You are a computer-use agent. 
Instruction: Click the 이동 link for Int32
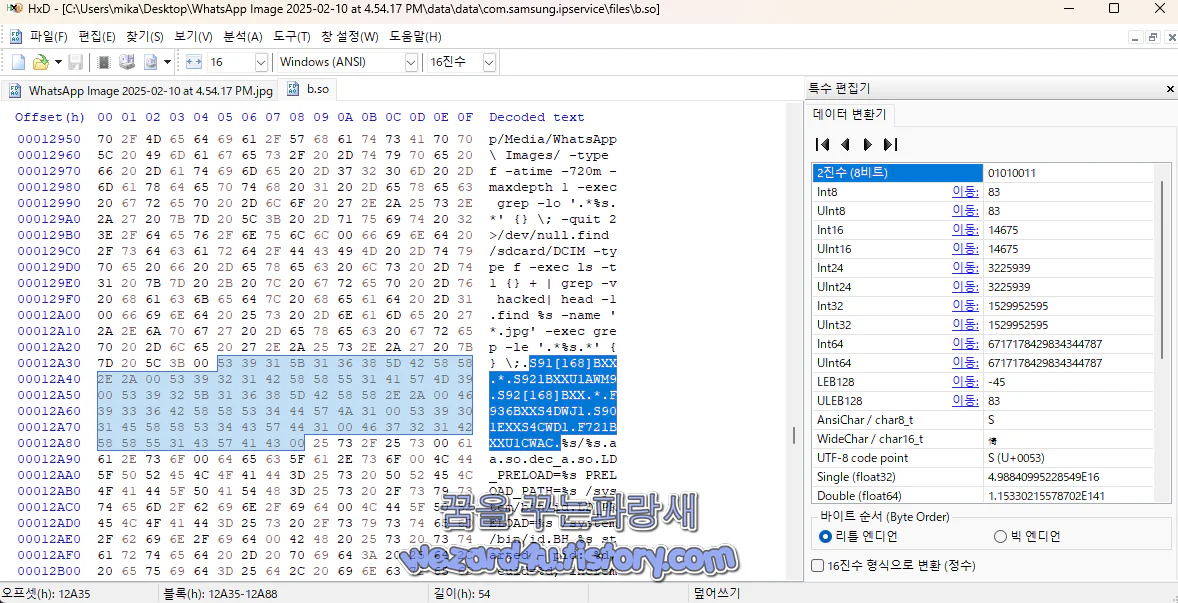tap(965, 306)
